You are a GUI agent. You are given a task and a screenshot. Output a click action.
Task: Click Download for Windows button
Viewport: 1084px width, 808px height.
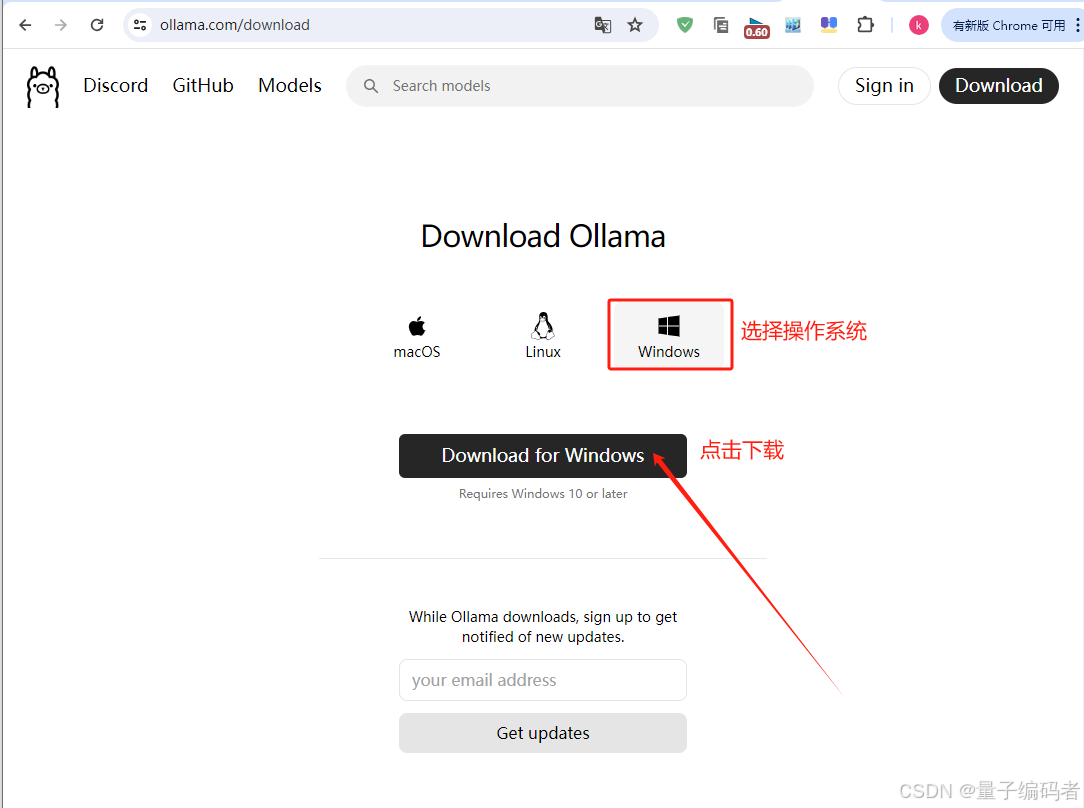(543, 455)
